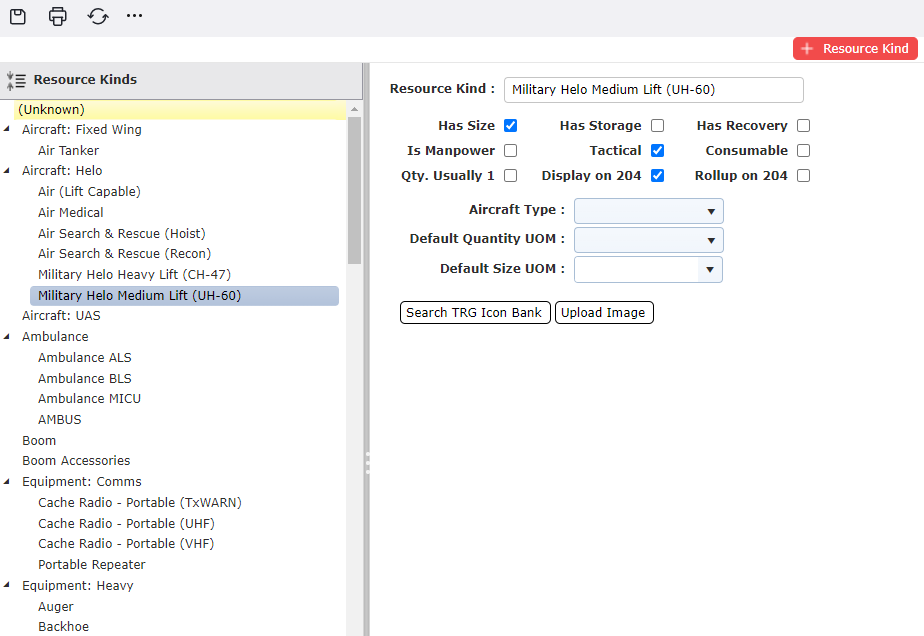This screenshot has width=924, height=636.
Task: Select Ambulance MICU item
Action: tap(89, 398)
